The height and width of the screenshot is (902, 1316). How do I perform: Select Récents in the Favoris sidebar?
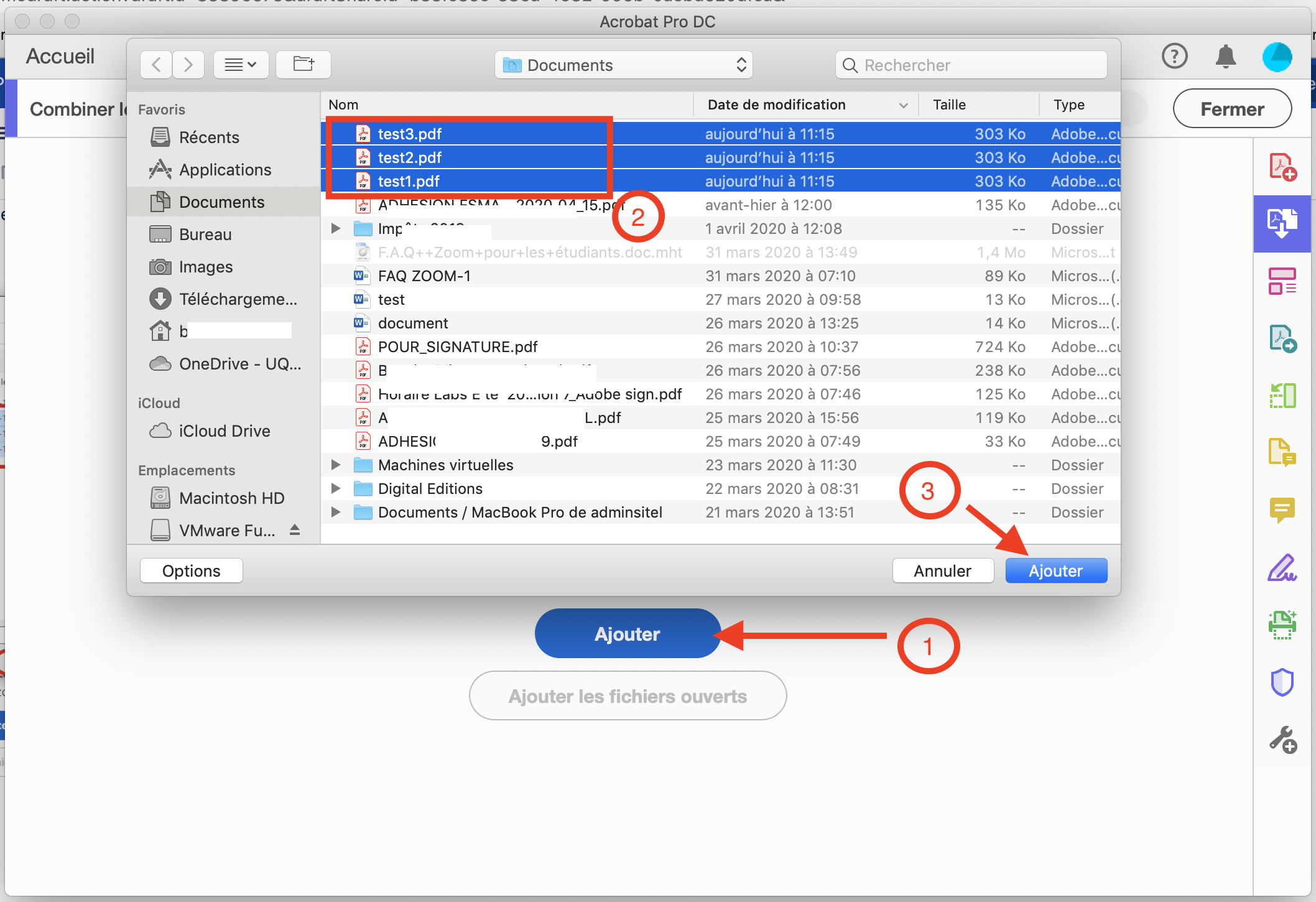224,137
